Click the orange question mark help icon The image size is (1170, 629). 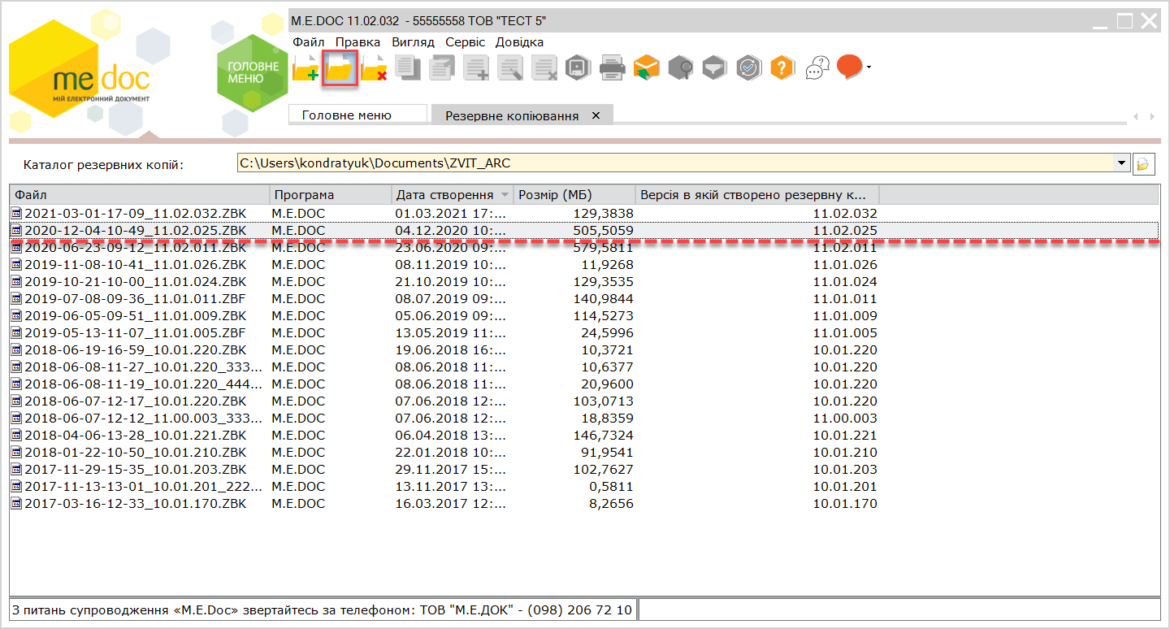(782, 69)
